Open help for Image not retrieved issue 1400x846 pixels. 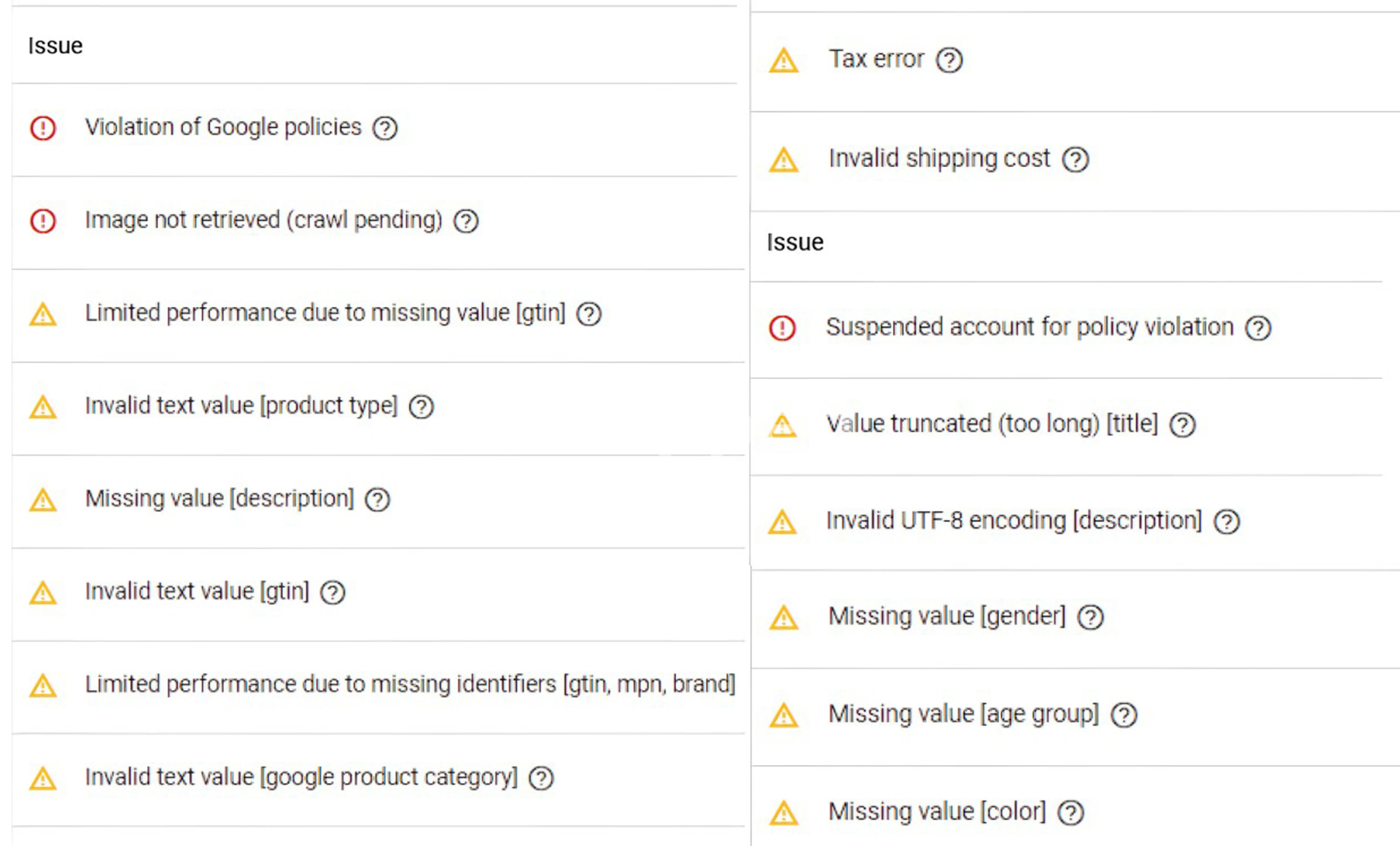point(466,221)
